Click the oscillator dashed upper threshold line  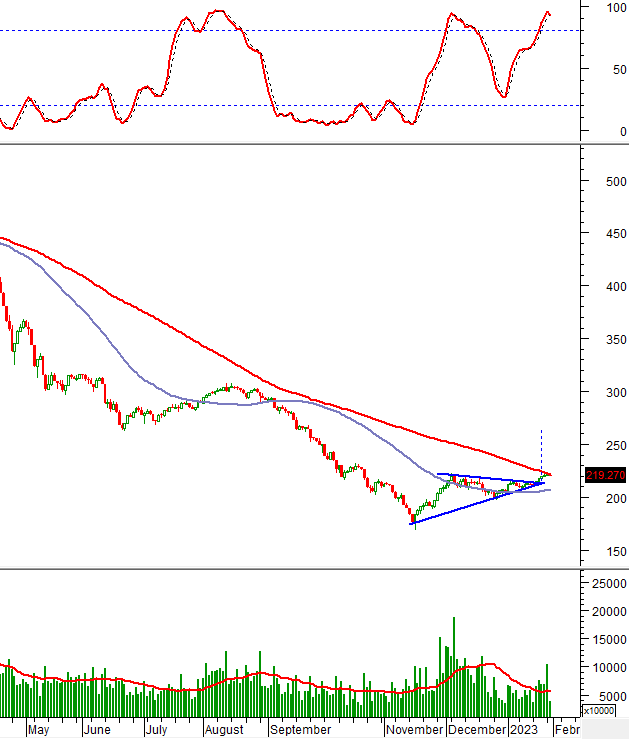click(x=290, y=31)
